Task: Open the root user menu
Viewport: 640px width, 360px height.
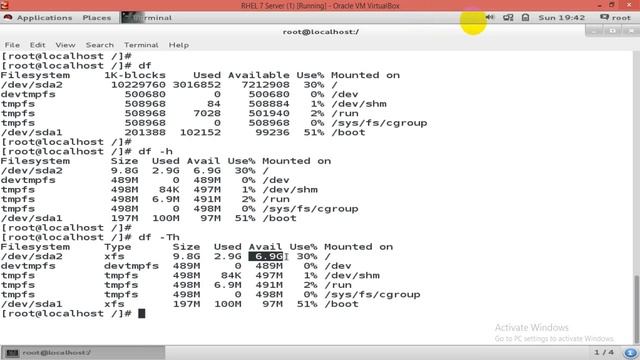Action: click(616, 18)
